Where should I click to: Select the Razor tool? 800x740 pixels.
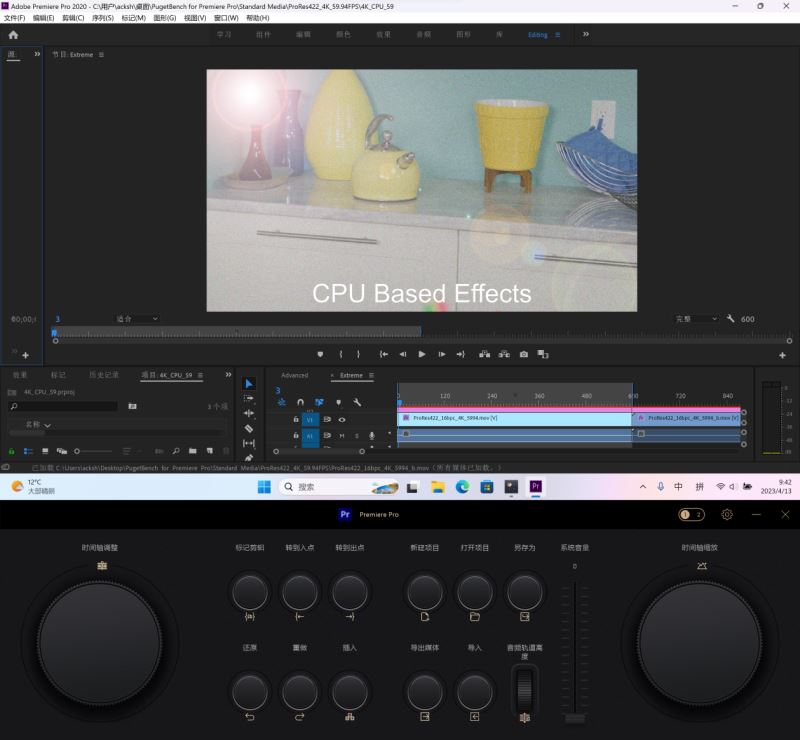pos(249,428)
